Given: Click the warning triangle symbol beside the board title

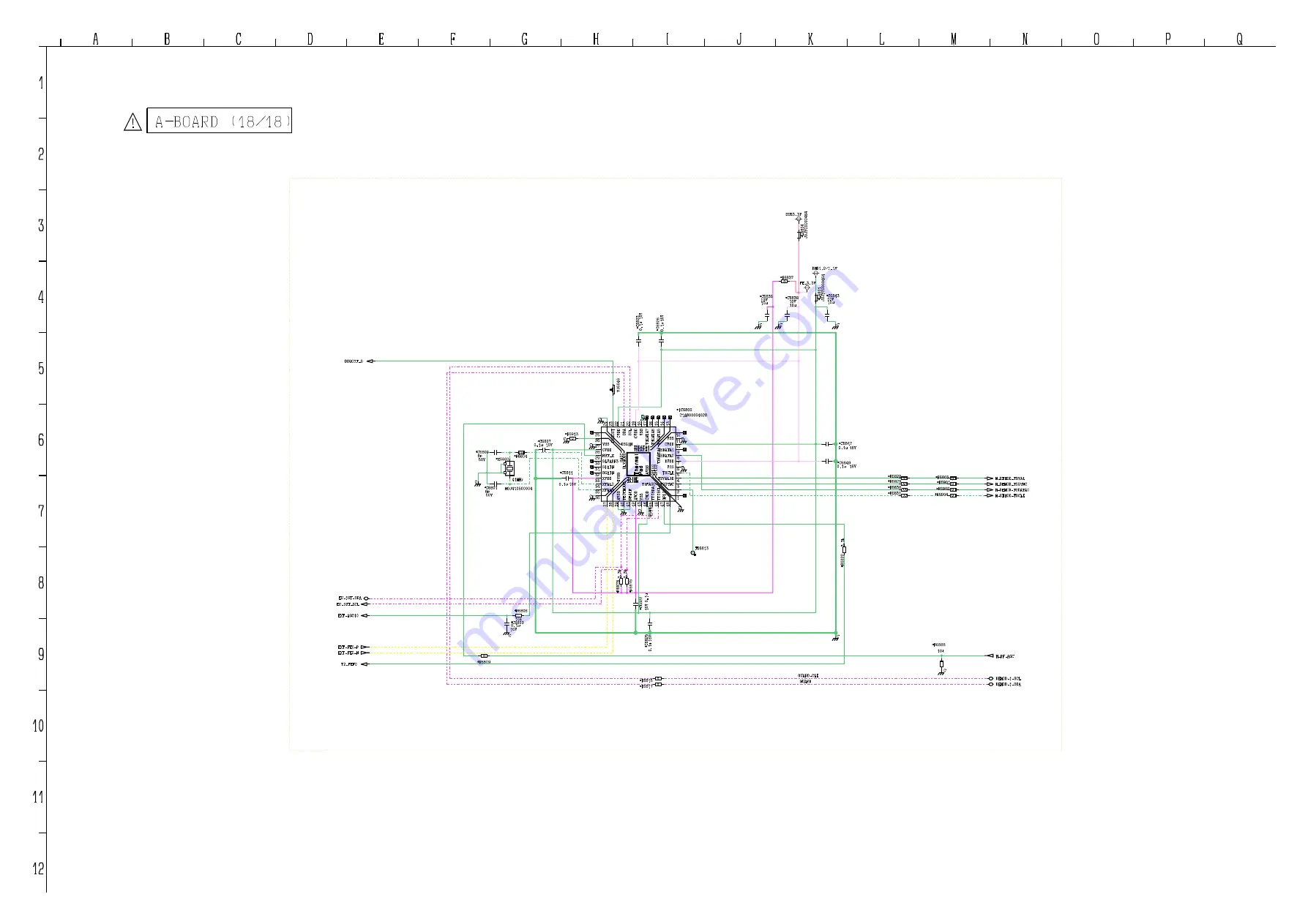Looking at the screenshot, I should 132,122.
